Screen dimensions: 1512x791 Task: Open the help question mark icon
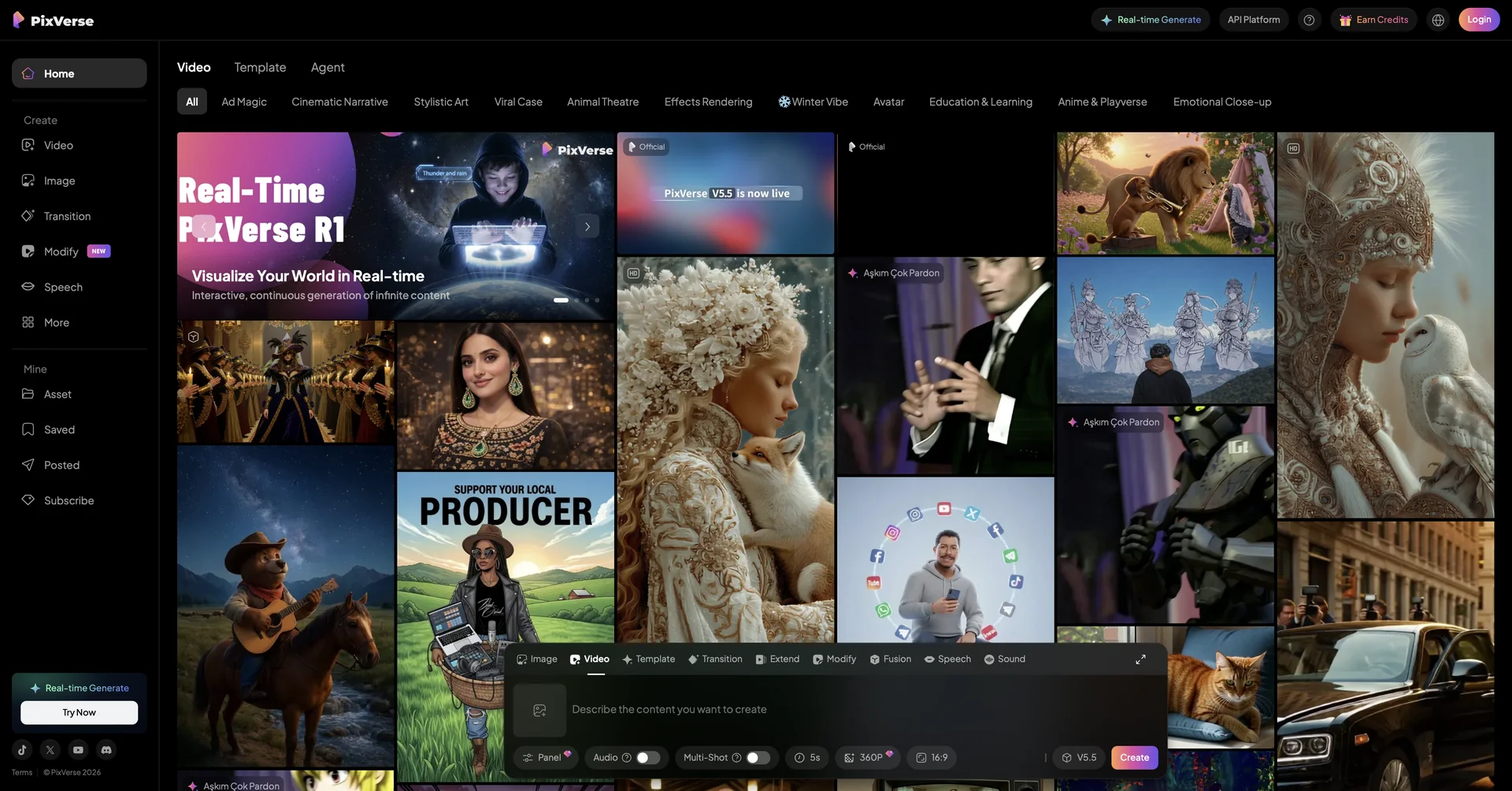pyautogui.click(x=1309, y=20)
